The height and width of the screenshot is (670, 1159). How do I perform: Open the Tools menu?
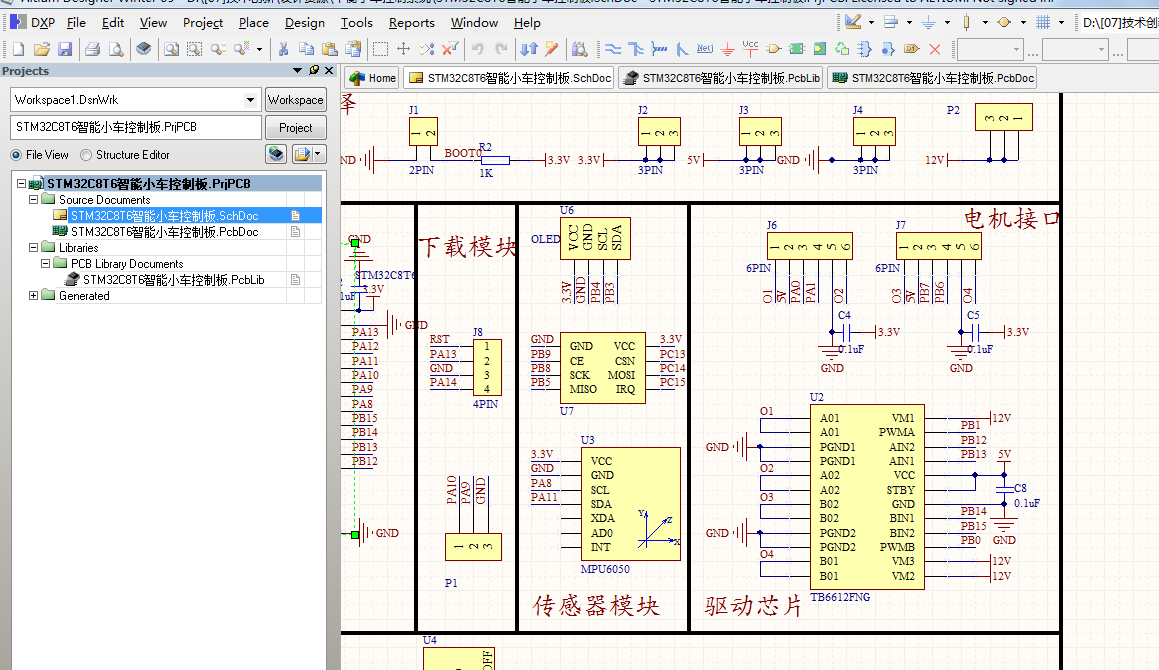[x=356, y=23]
